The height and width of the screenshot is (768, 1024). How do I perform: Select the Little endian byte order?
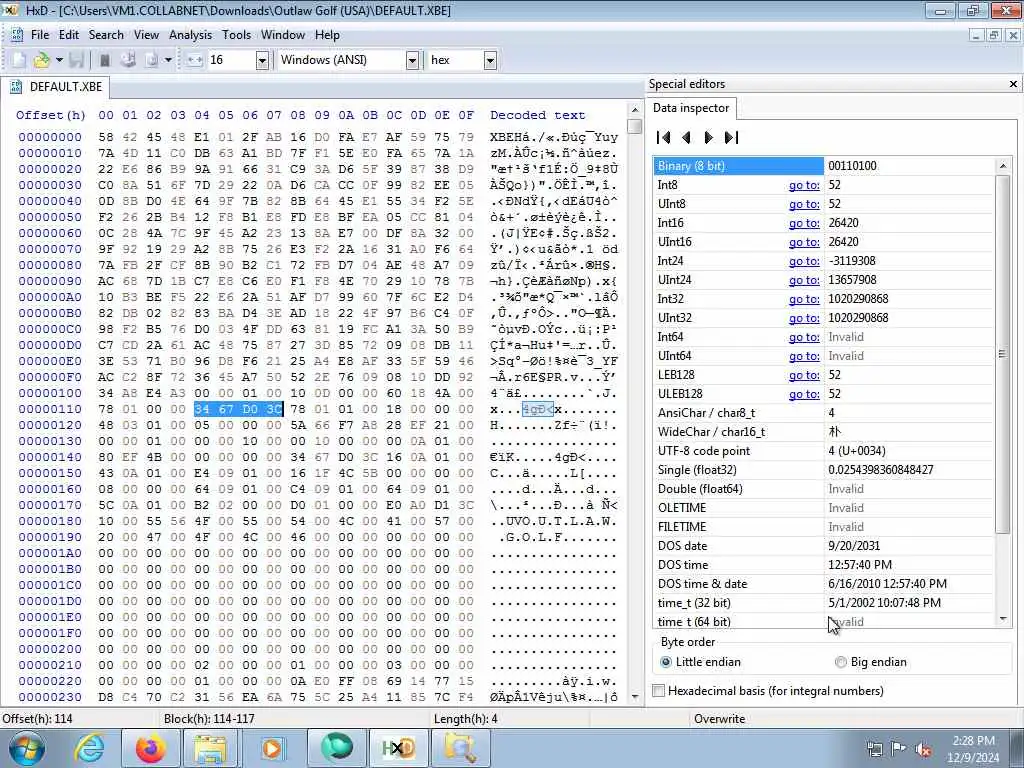[x=701, y=662]
